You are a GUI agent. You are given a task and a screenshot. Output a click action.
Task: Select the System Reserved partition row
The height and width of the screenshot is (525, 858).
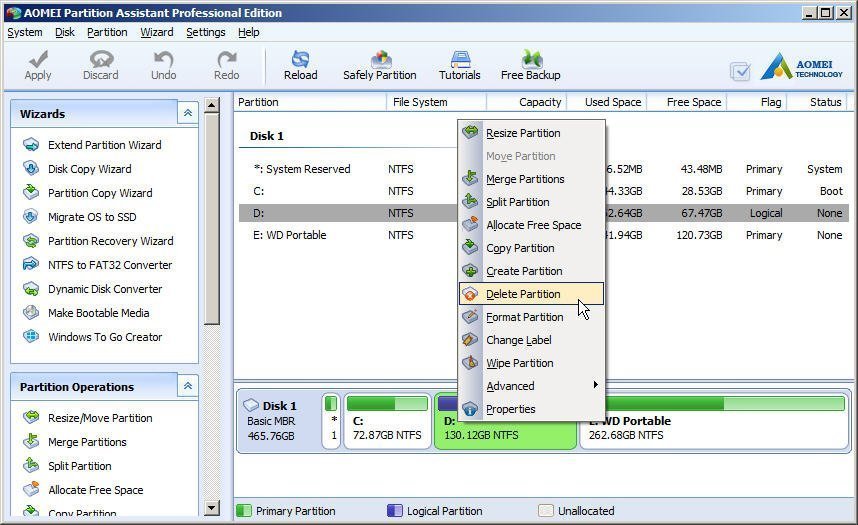coord(543,169)
